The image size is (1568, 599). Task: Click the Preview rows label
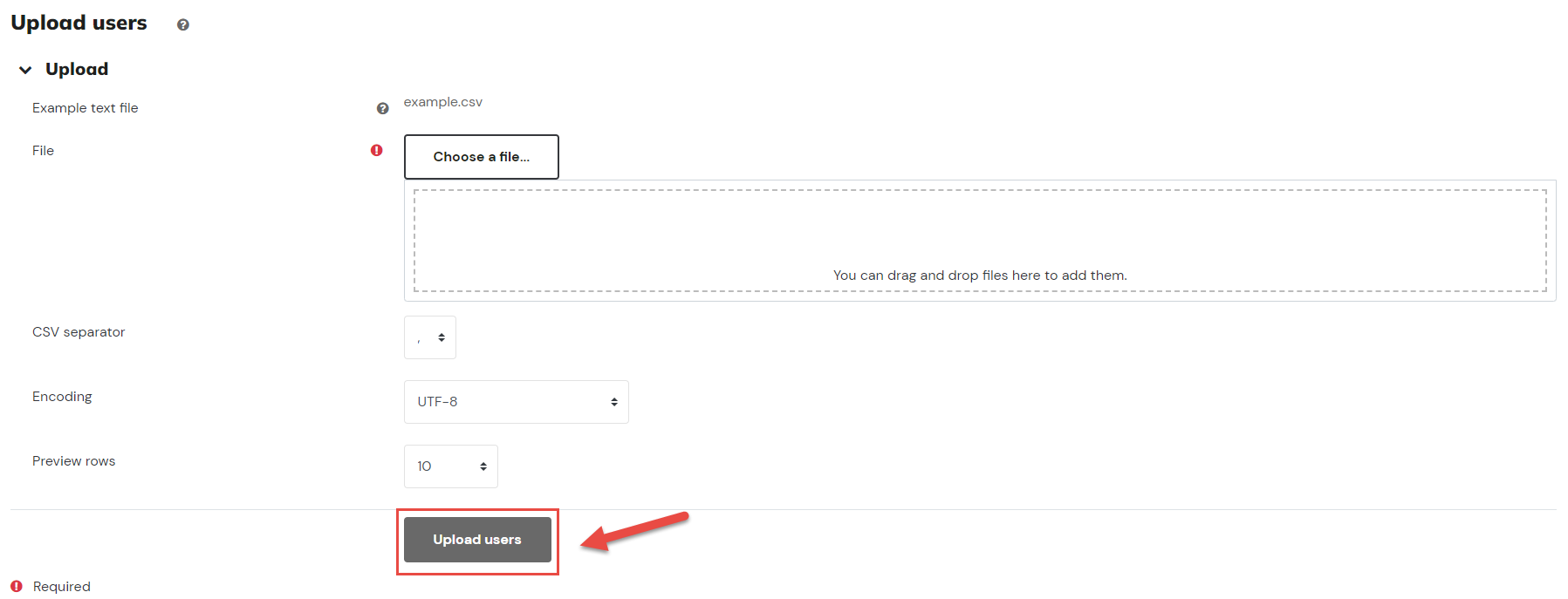[74, 461]
